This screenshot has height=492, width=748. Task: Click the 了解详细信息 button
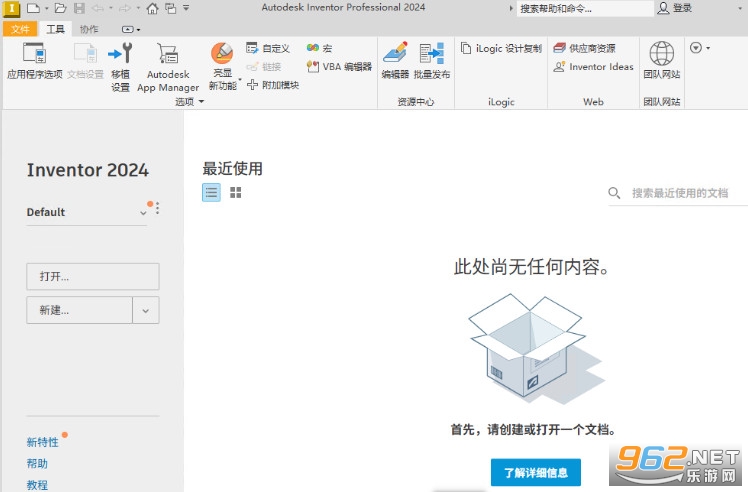point(536,472)
